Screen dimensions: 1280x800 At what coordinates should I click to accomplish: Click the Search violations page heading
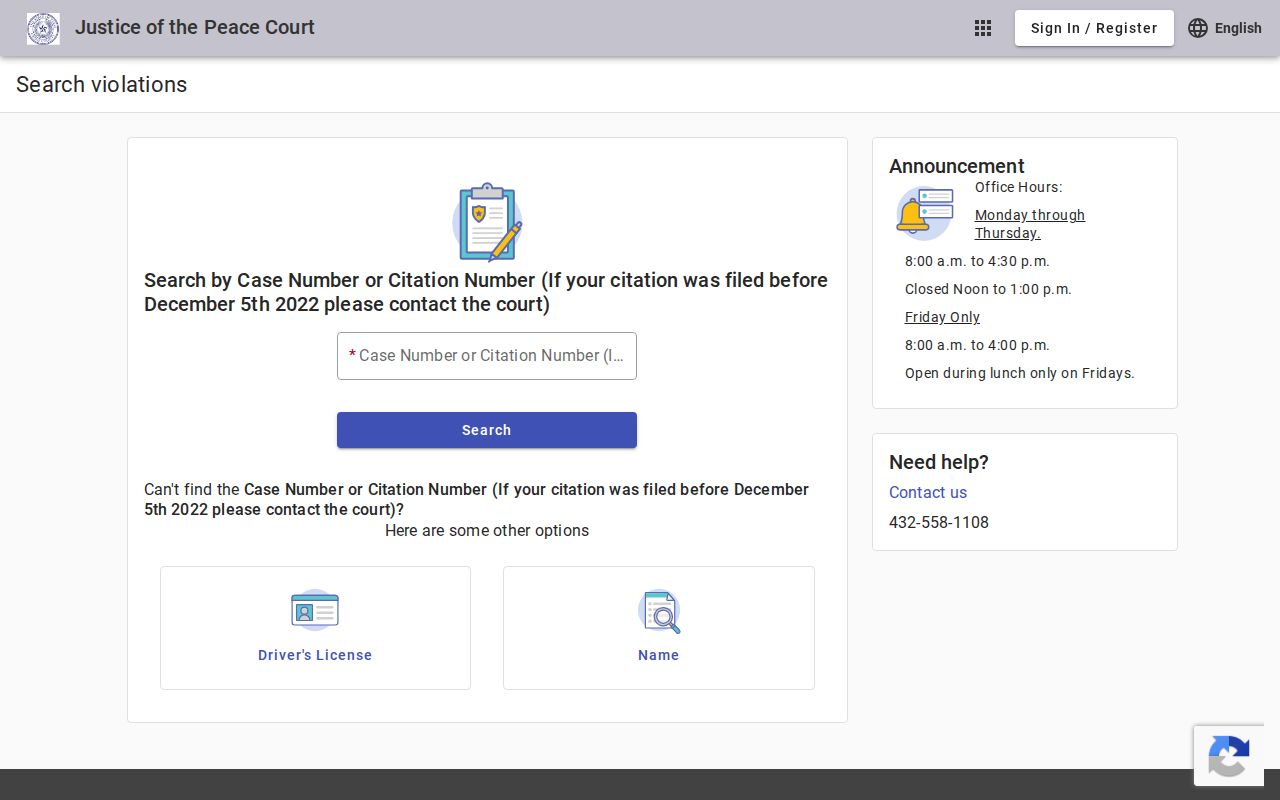point(102,84)
